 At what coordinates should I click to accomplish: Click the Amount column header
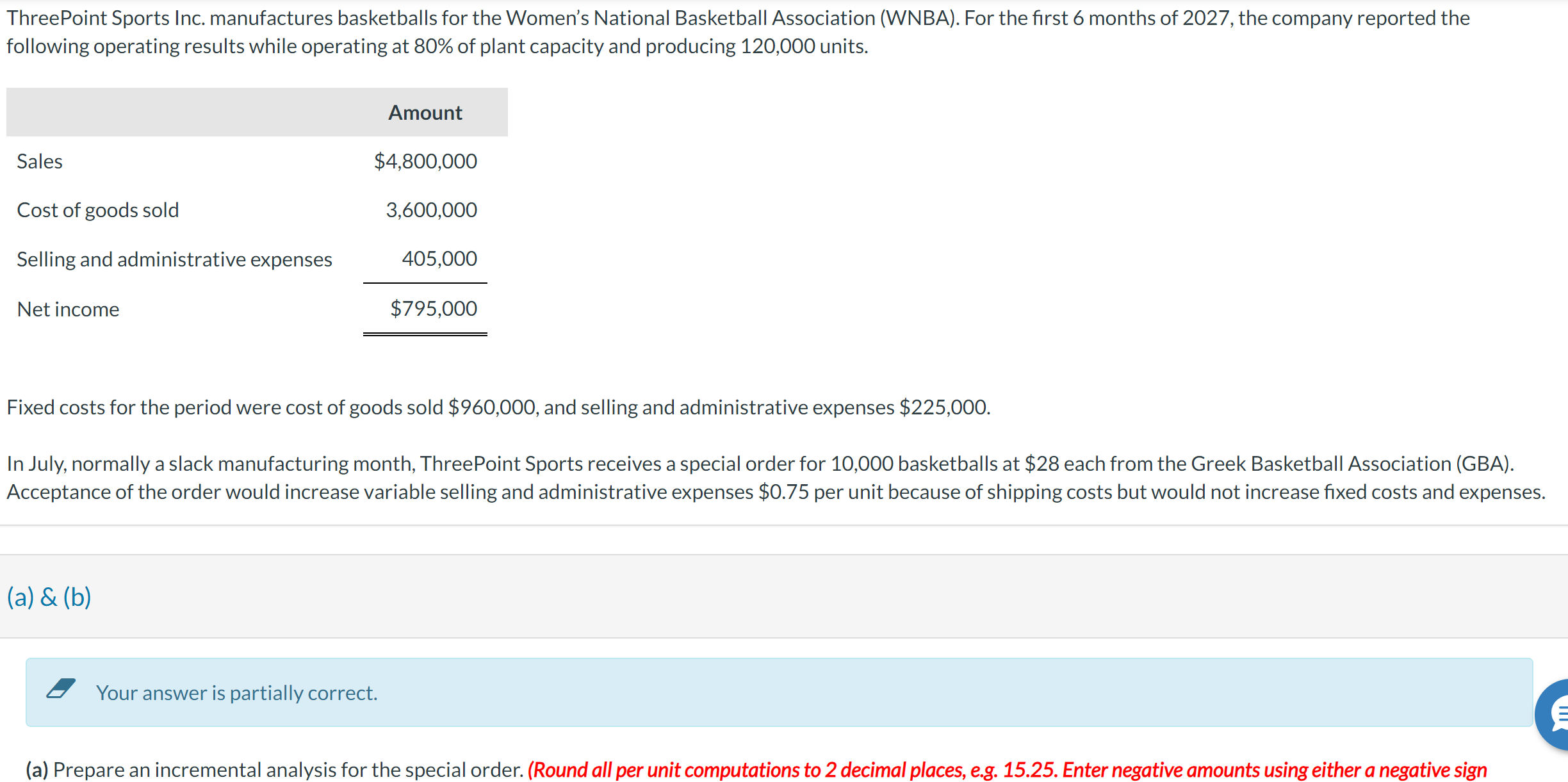tap(425, 113)
